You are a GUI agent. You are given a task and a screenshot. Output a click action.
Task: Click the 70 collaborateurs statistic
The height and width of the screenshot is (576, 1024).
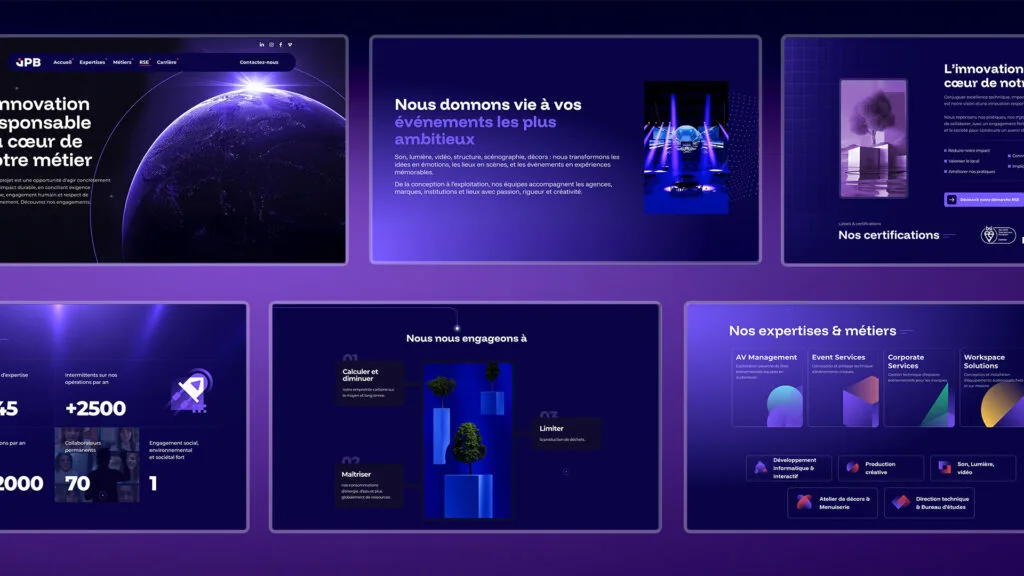tap(77, 483)
